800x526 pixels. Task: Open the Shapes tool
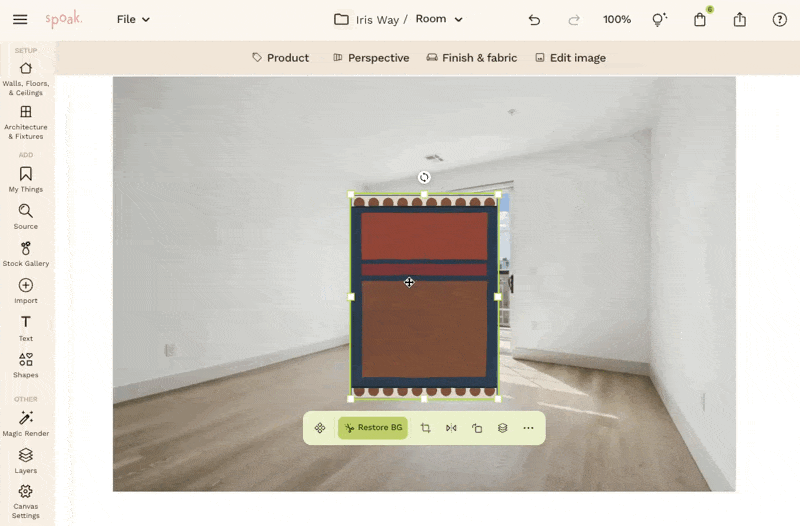(x=26, y=365)
